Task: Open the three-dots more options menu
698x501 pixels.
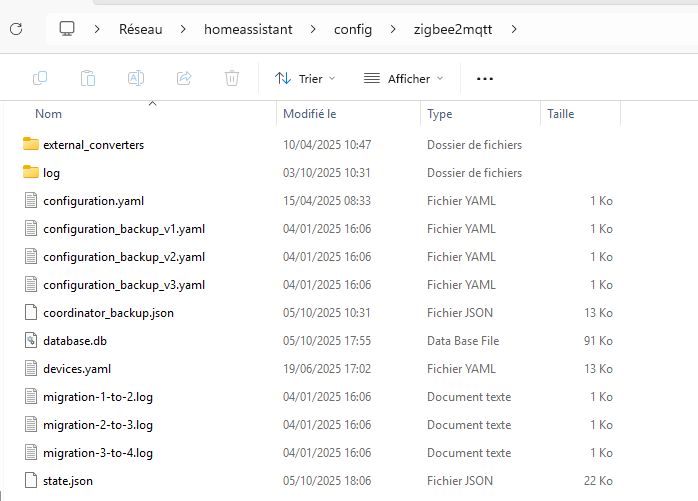Action: pyautogui.click(x=485, y=78)
